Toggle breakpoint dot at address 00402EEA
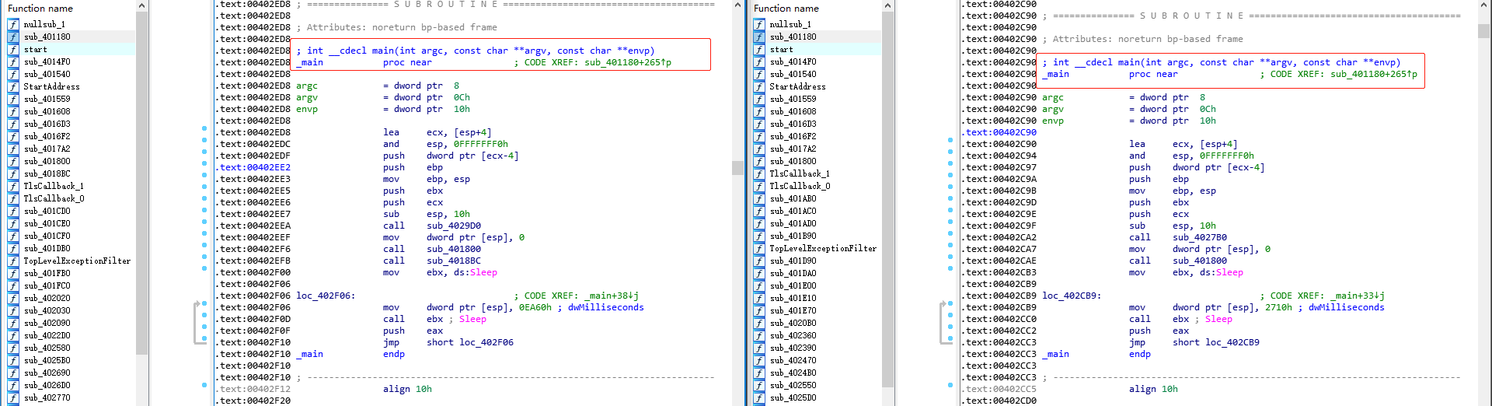The width and height of the screenshot is (1492, 406). pos(204,226)
